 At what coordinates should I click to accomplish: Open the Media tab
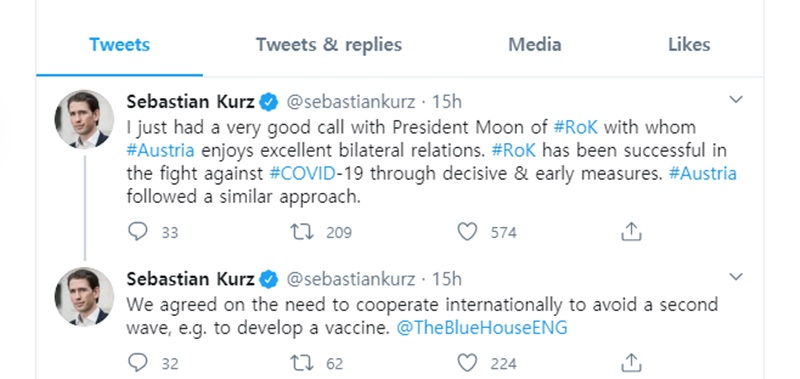pyautogui.click(x=535, y=45)
